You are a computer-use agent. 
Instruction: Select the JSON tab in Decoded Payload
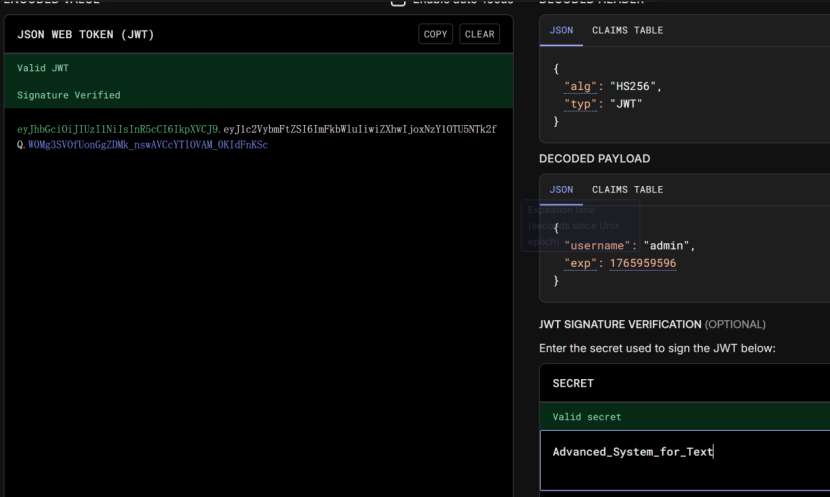point(561,189)
